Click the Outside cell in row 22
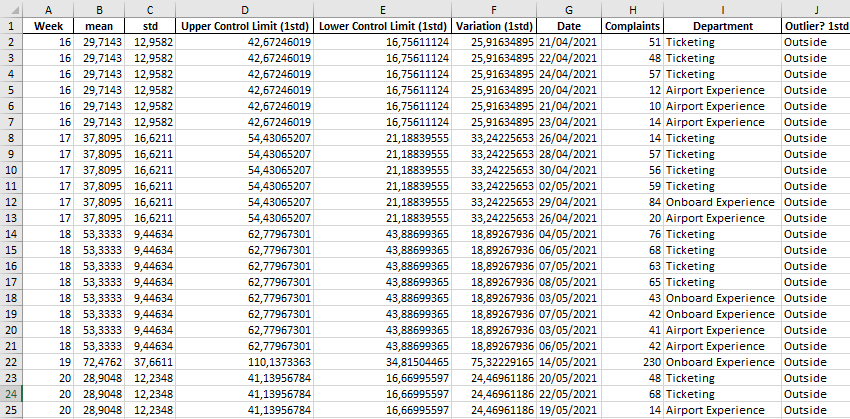 pyautogui.click(x=816, y=362)
